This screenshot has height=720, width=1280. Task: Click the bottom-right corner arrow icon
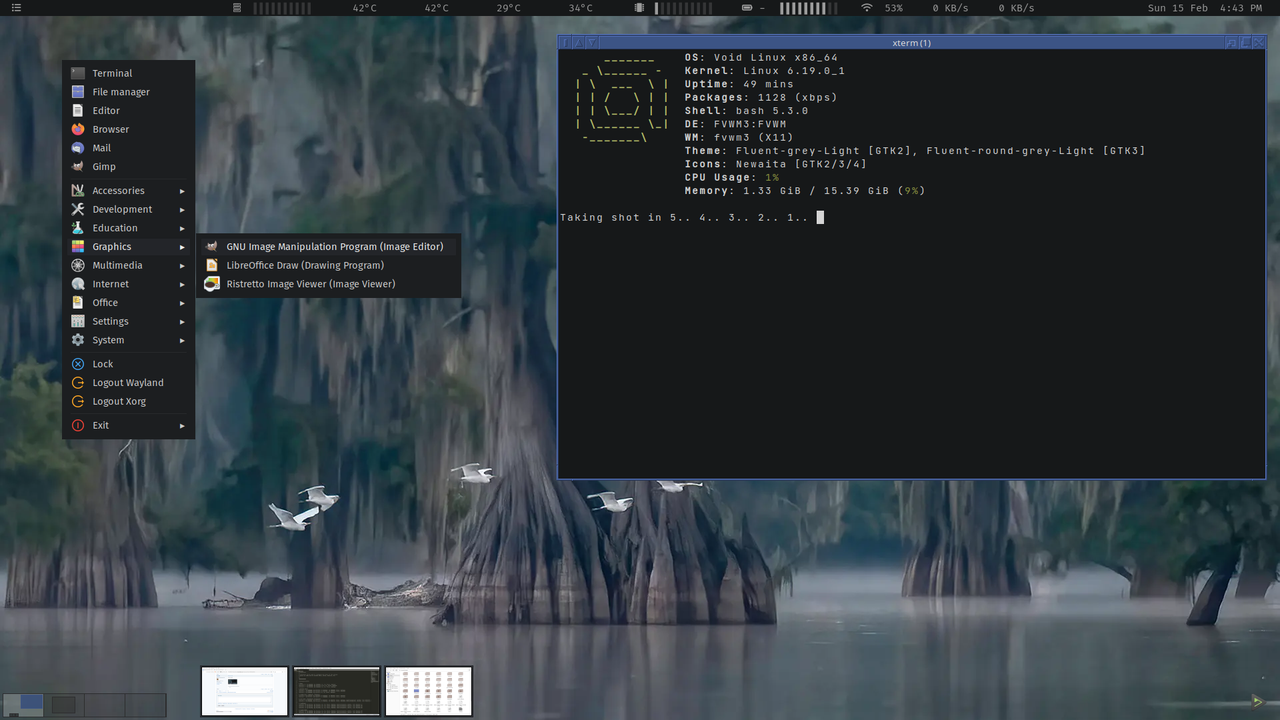click(x=1257, y=701)
